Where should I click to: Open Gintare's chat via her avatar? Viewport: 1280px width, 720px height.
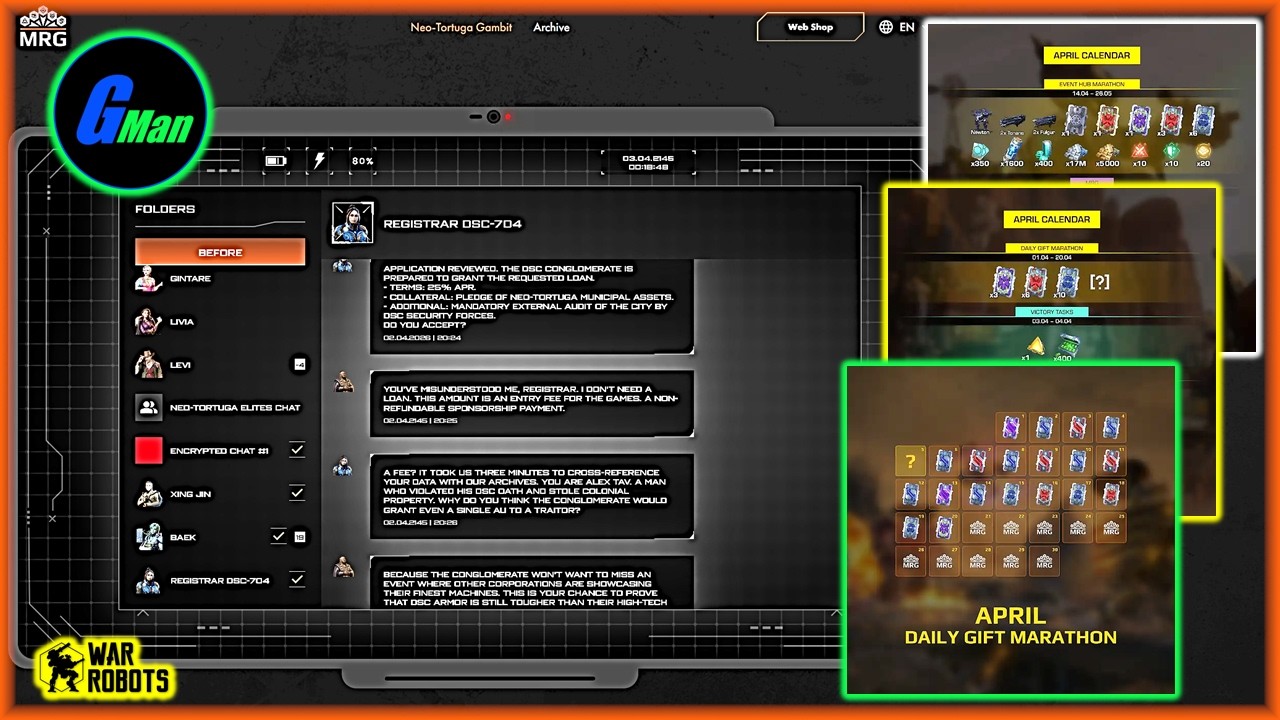coord(149,279)
